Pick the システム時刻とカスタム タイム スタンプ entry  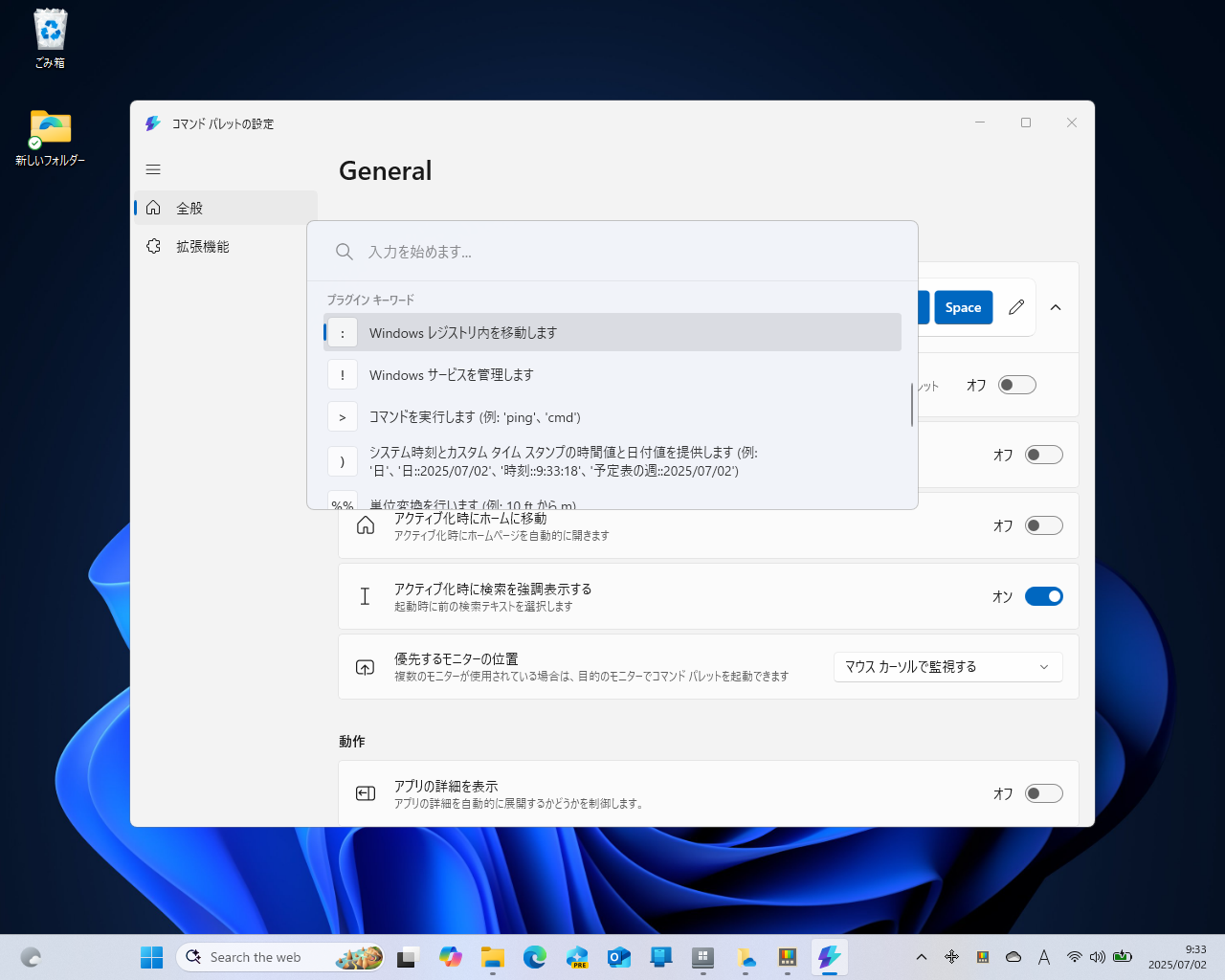(612, 461)
